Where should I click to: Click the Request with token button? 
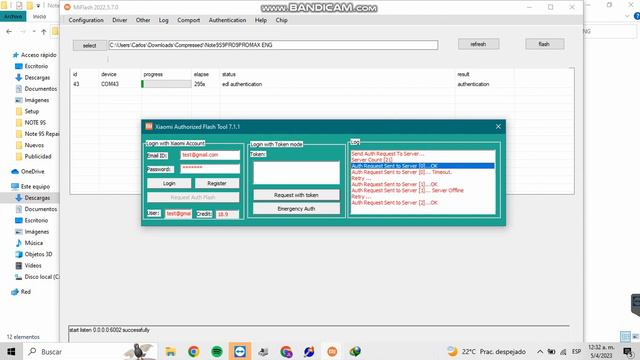[x=296, y=195]
